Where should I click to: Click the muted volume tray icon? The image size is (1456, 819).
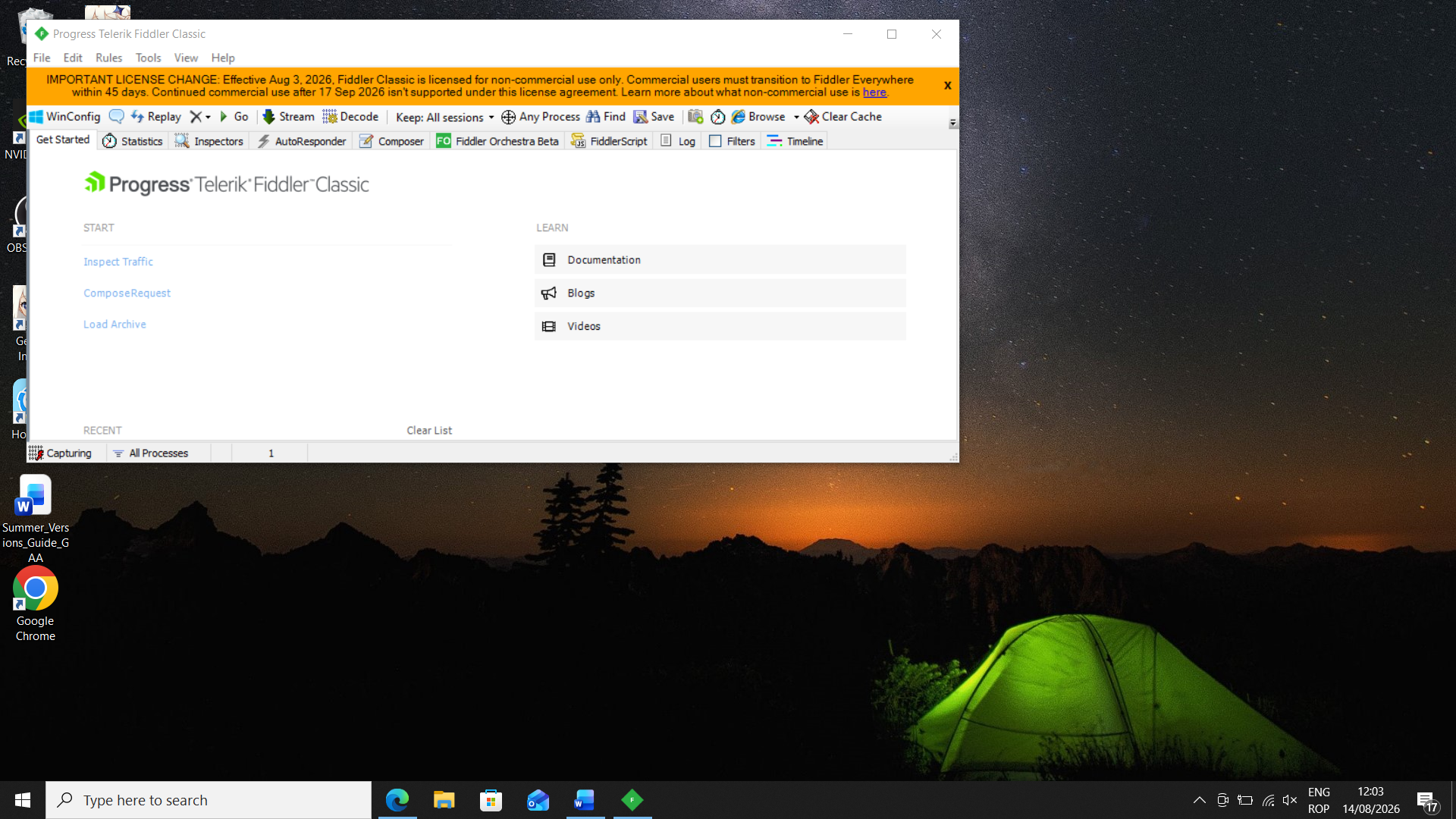tap(1290, 800)
